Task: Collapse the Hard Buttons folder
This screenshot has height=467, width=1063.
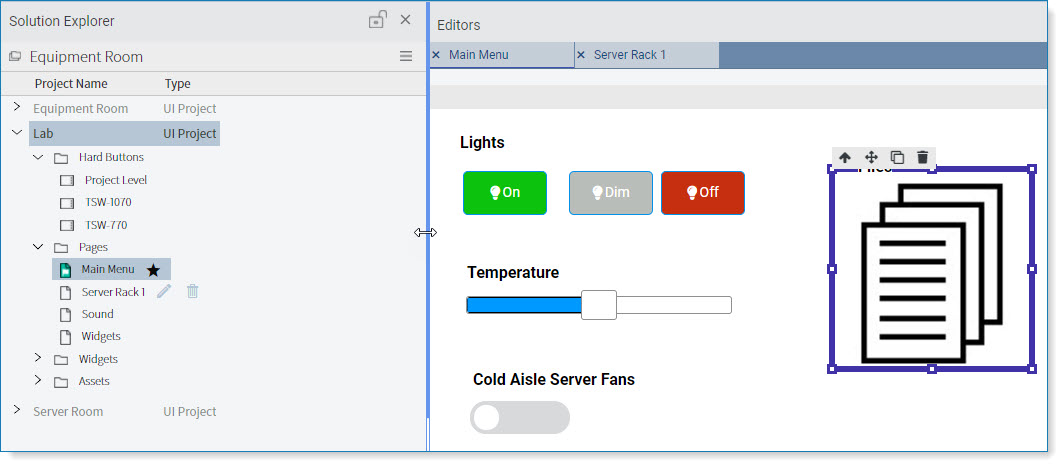Action: 38,157
